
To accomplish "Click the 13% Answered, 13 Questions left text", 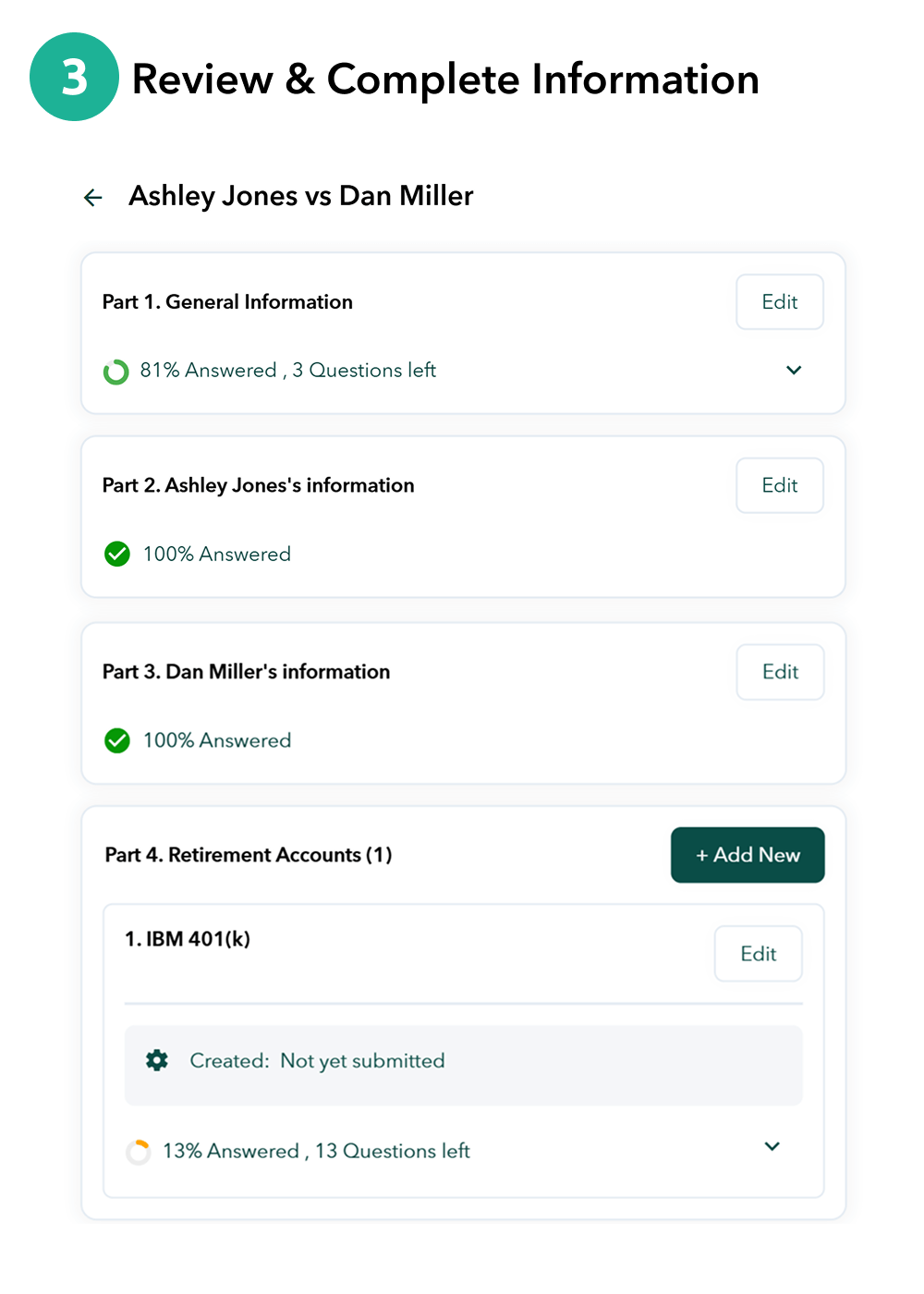I will (316, 1152).
